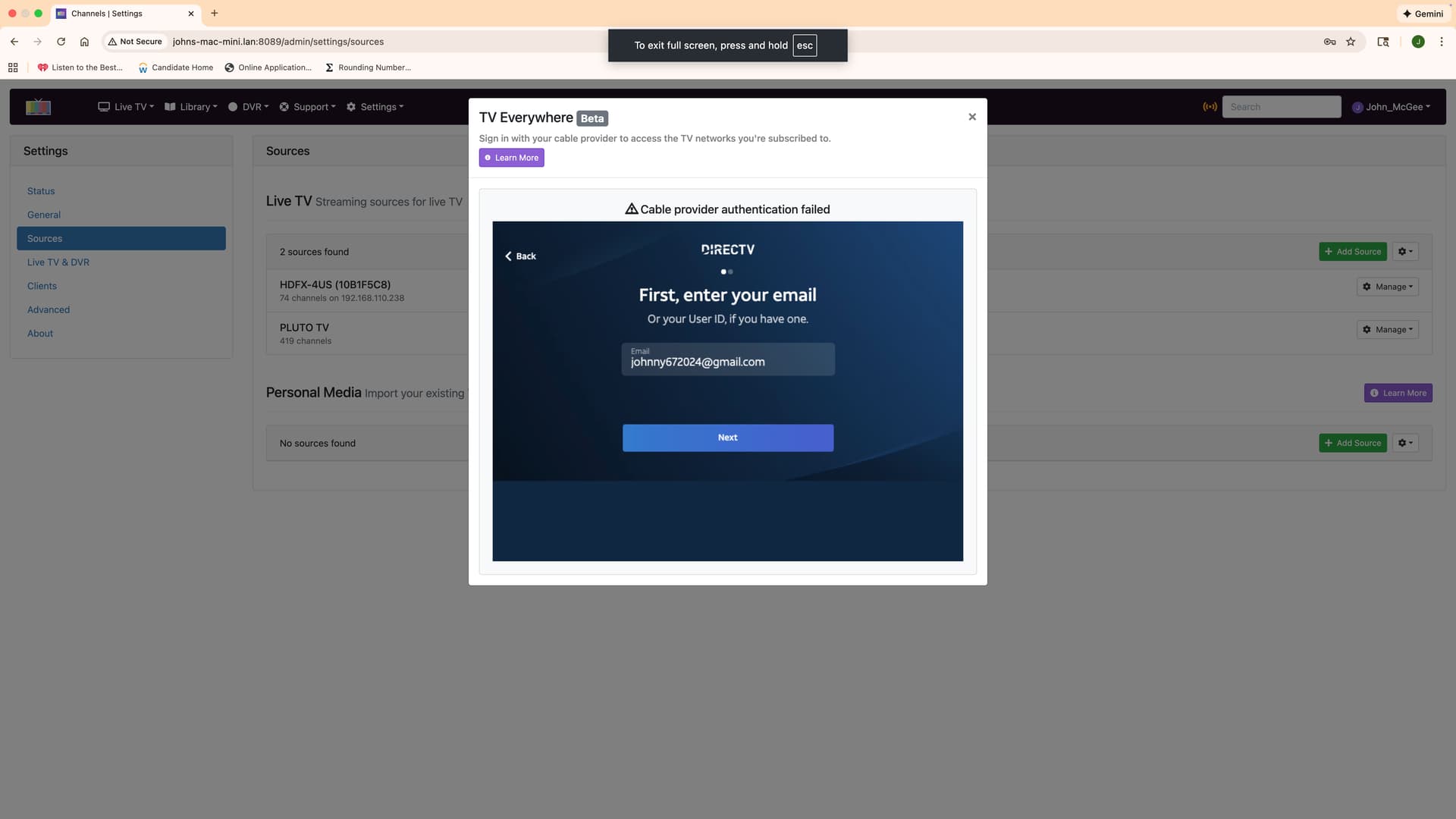Bookmark page with star icon

coord(1351,42)
